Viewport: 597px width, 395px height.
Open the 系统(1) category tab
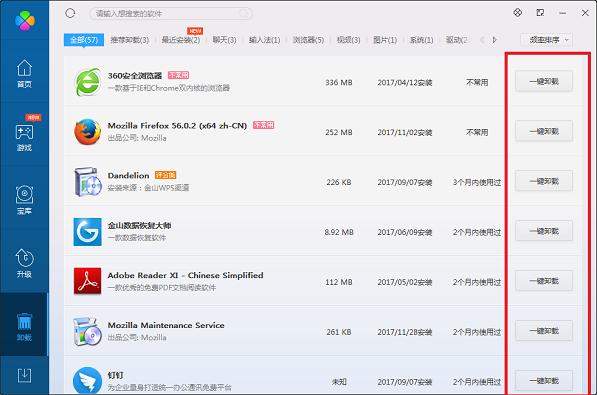click(421, 40)
